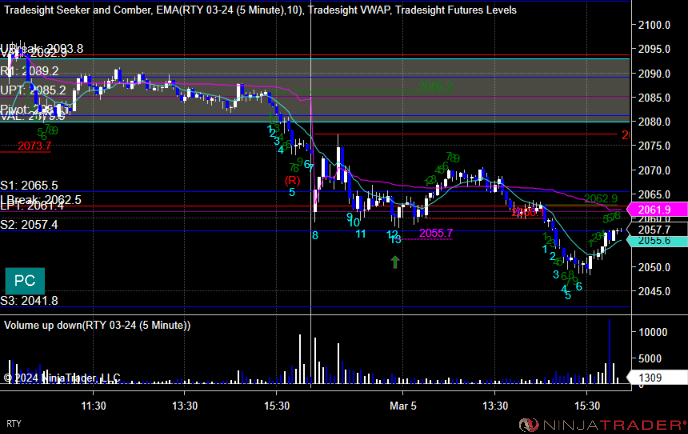This screenshot has height=434, width=688.
Task: Click the S1: 2065.5 level label
Action: point(29,186)
